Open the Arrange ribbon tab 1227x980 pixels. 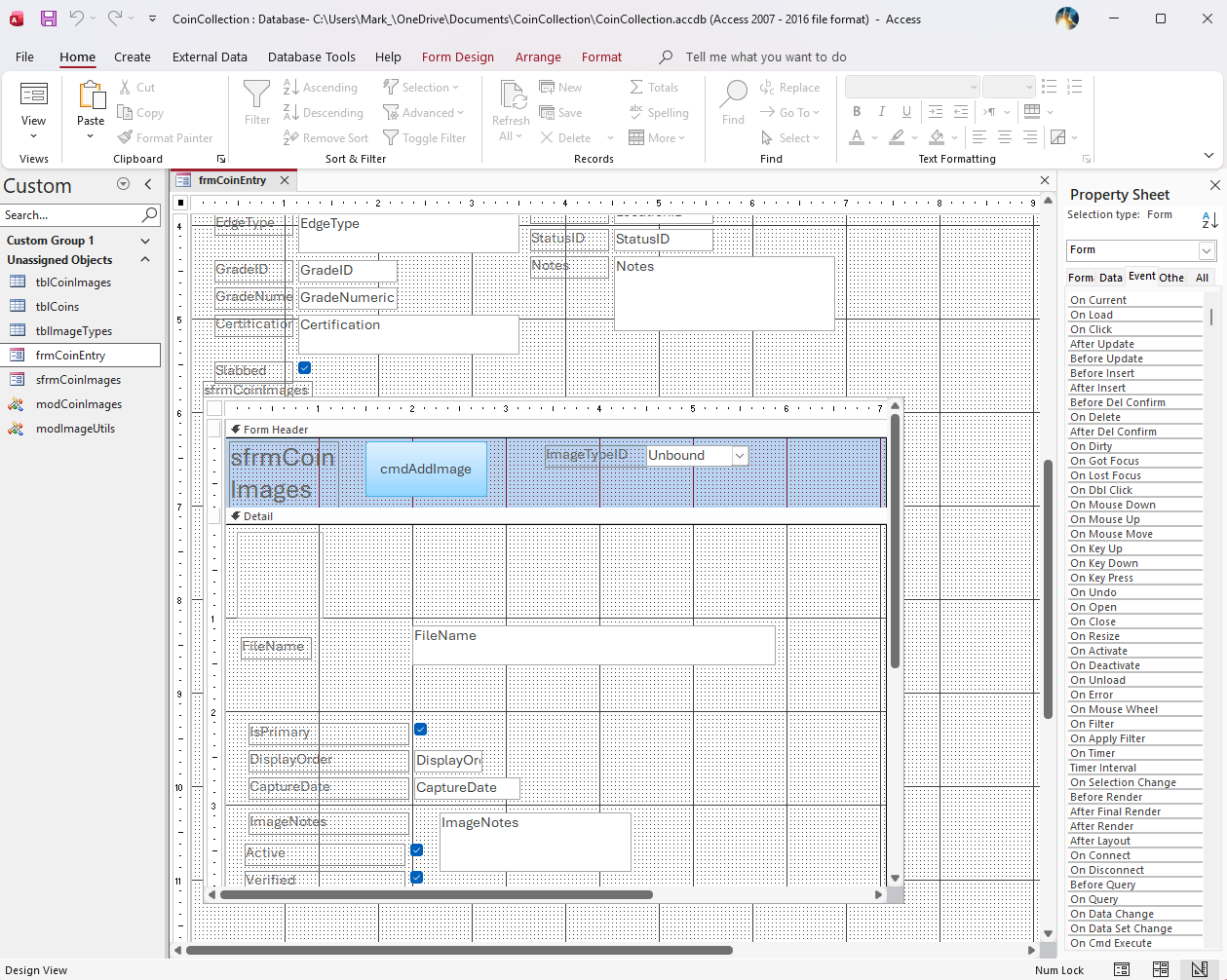coord(538,57)
